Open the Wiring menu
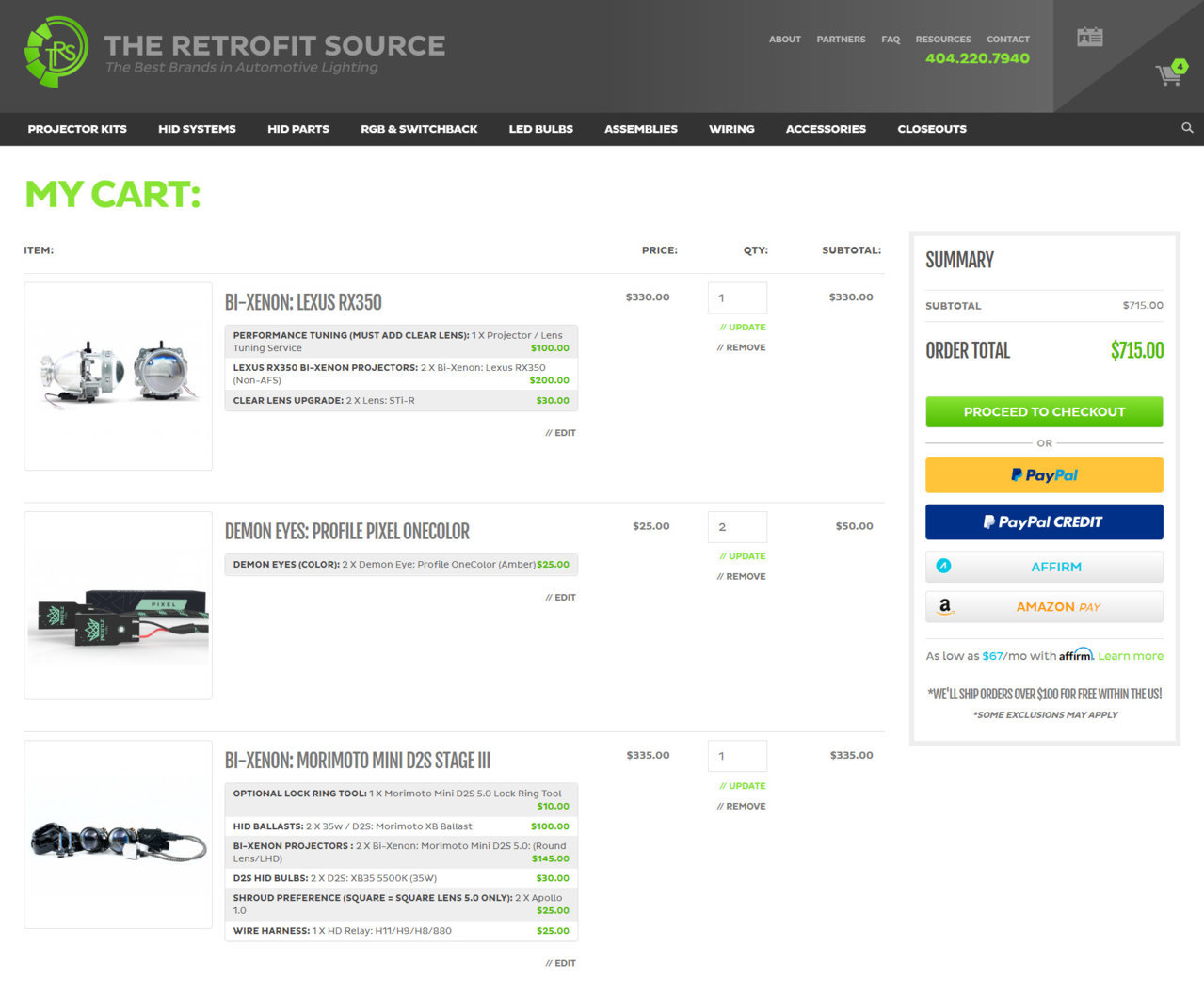The height and width of the screenshot is (994, 1204). [731, 129]
